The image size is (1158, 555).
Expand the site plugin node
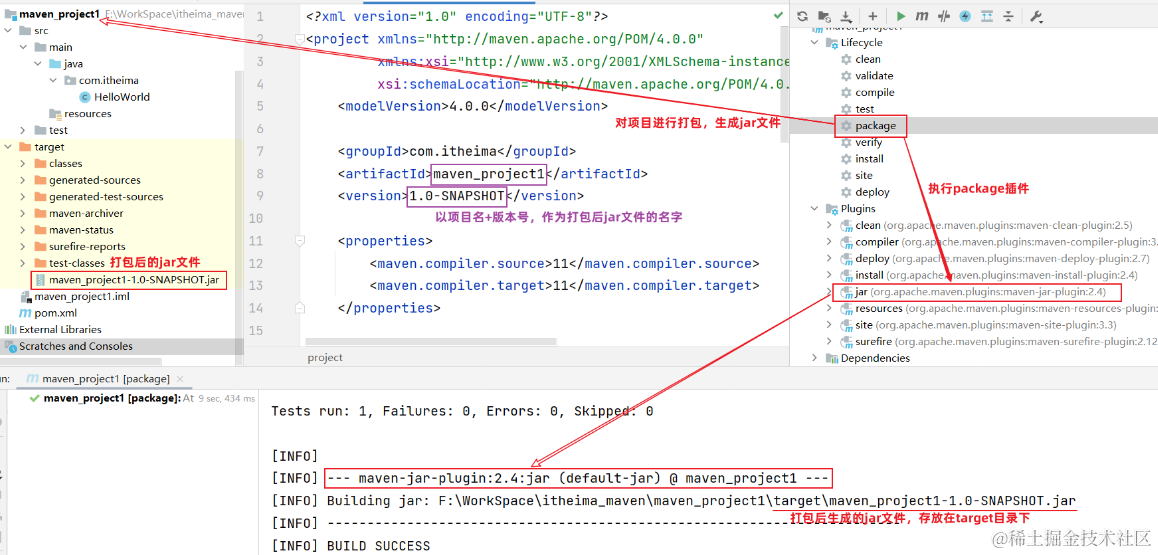coord(830,325)
